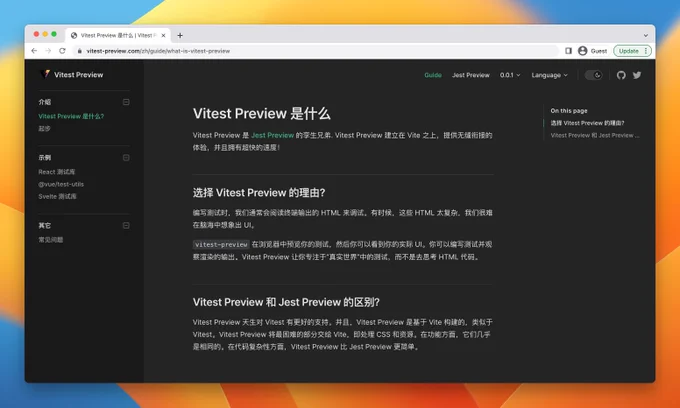
Task: Toggle the browser side panel icon
Action: click(x=568, y=51)
